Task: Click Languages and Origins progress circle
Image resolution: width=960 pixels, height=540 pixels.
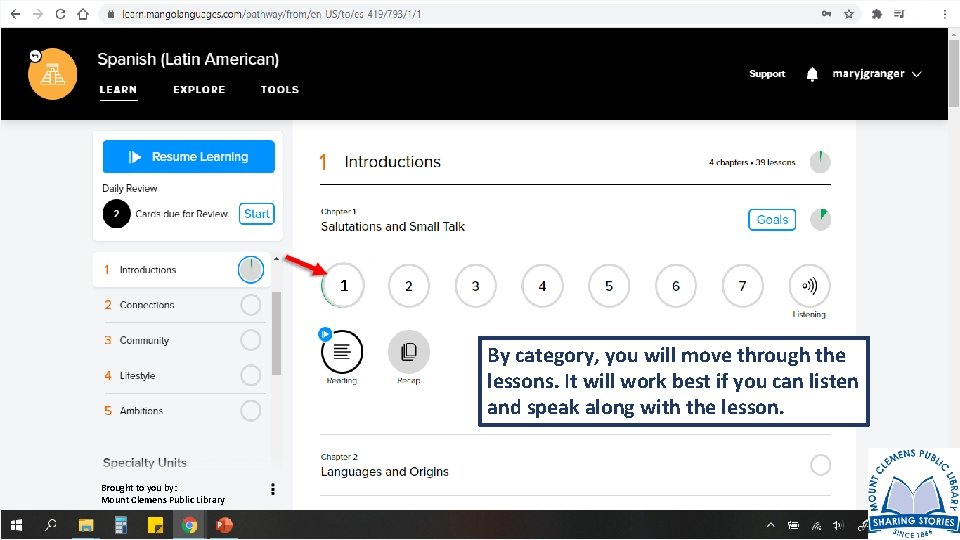Action: [x=820, y=465]
